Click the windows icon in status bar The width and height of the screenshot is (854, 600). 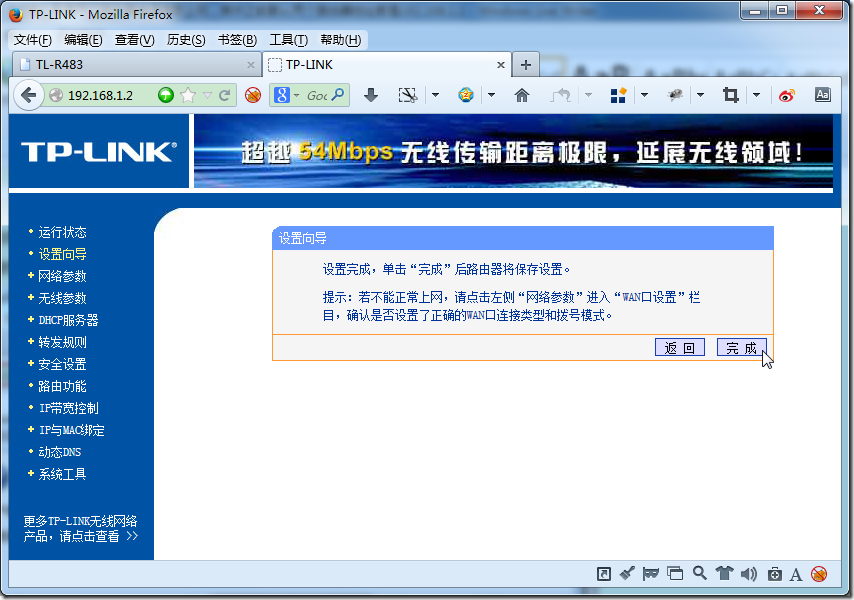675,573
